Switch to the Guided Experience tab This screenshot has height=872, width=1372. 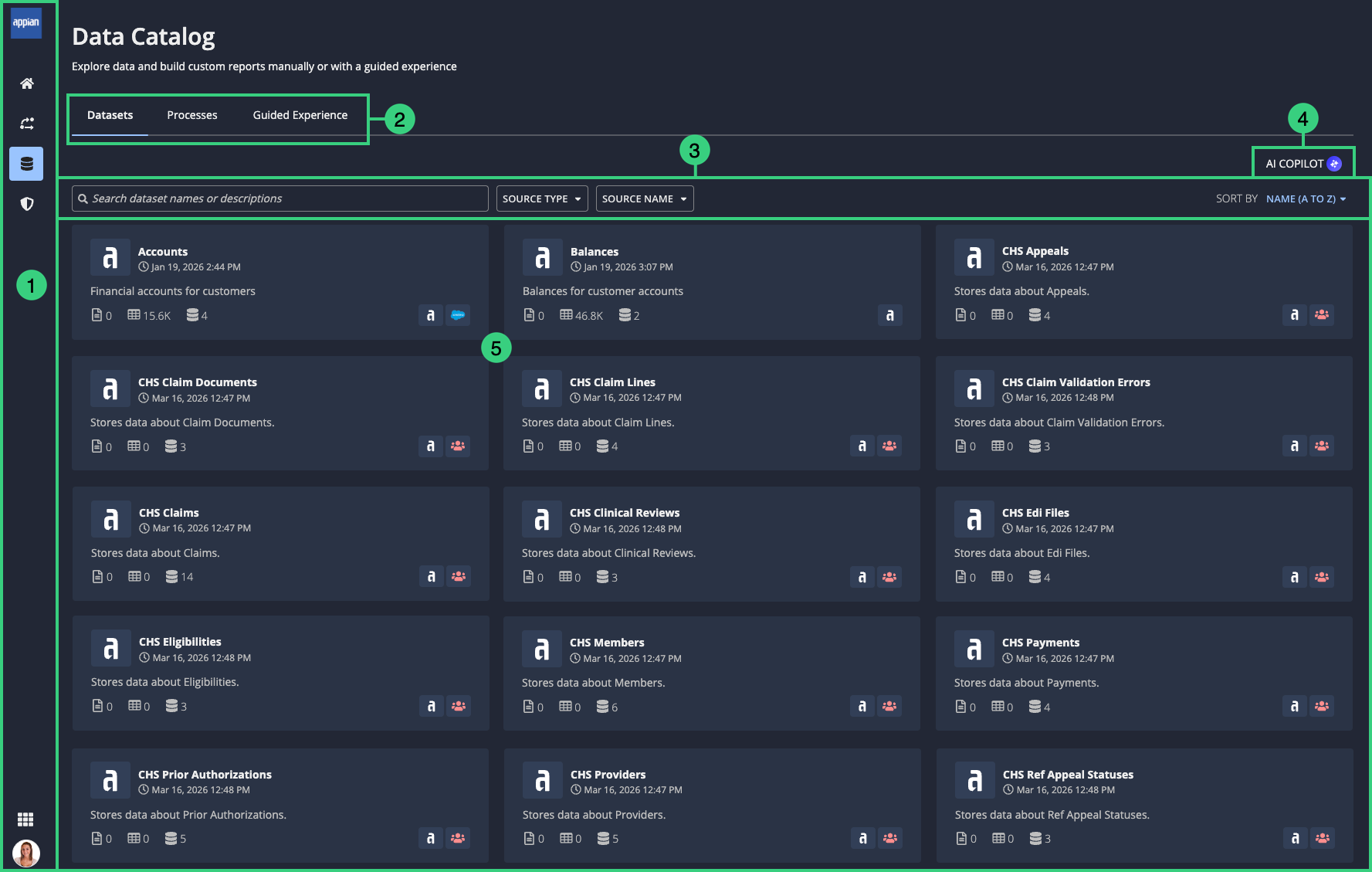300,115
